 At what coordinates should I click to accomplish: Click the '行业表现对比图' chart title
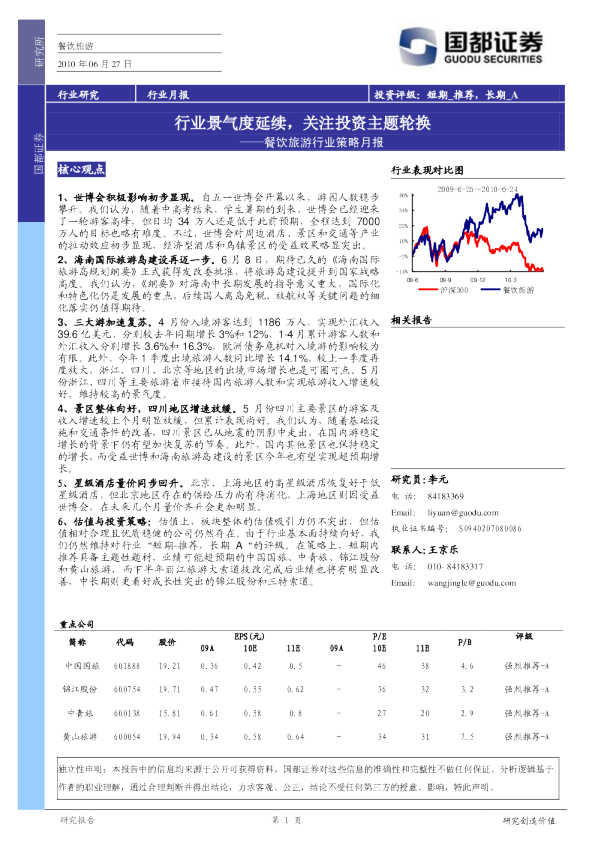(x=427, y=170)
